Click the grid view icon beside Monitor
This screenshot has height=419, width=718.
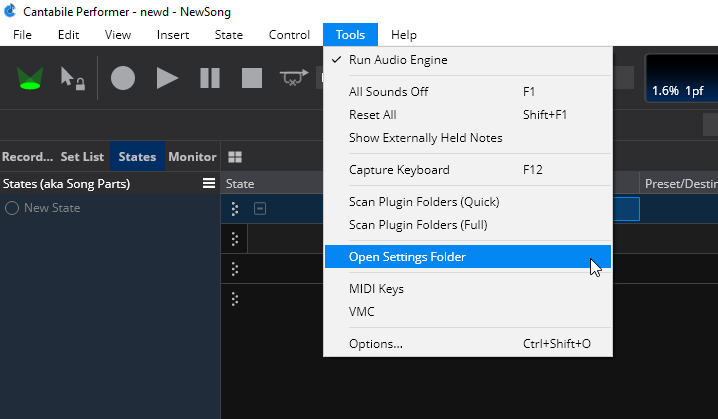[235, 157]
